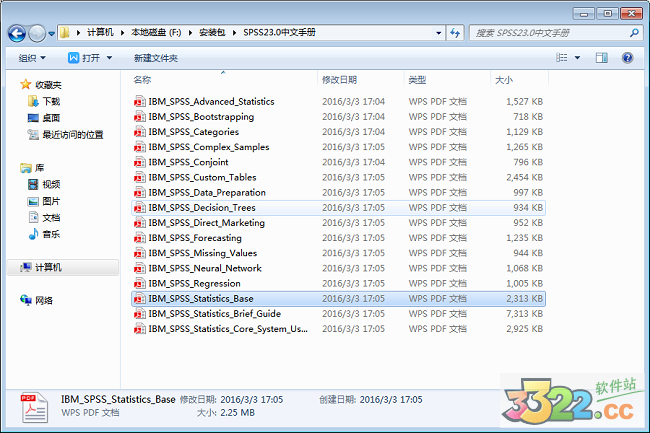Click file name IBM_SPSS_Regression
This screenshot has width=650, height=433.
pos(194,283)
